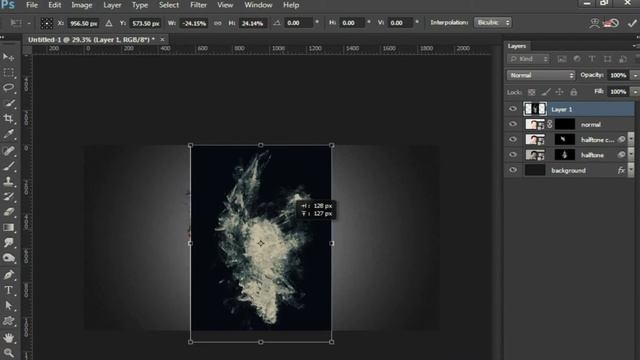Select the Lasso tool

(8, 88)
